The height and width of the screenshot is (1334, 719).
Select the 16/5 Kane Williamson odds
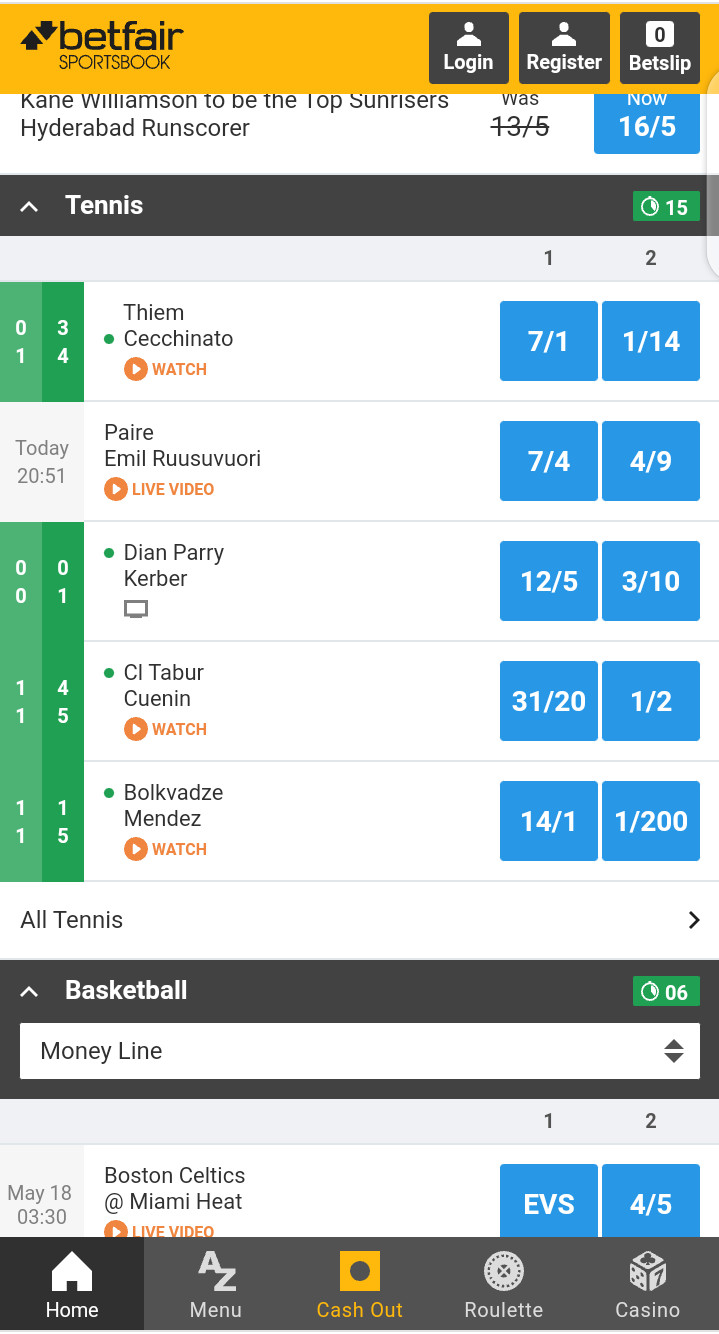pos(647,122)
